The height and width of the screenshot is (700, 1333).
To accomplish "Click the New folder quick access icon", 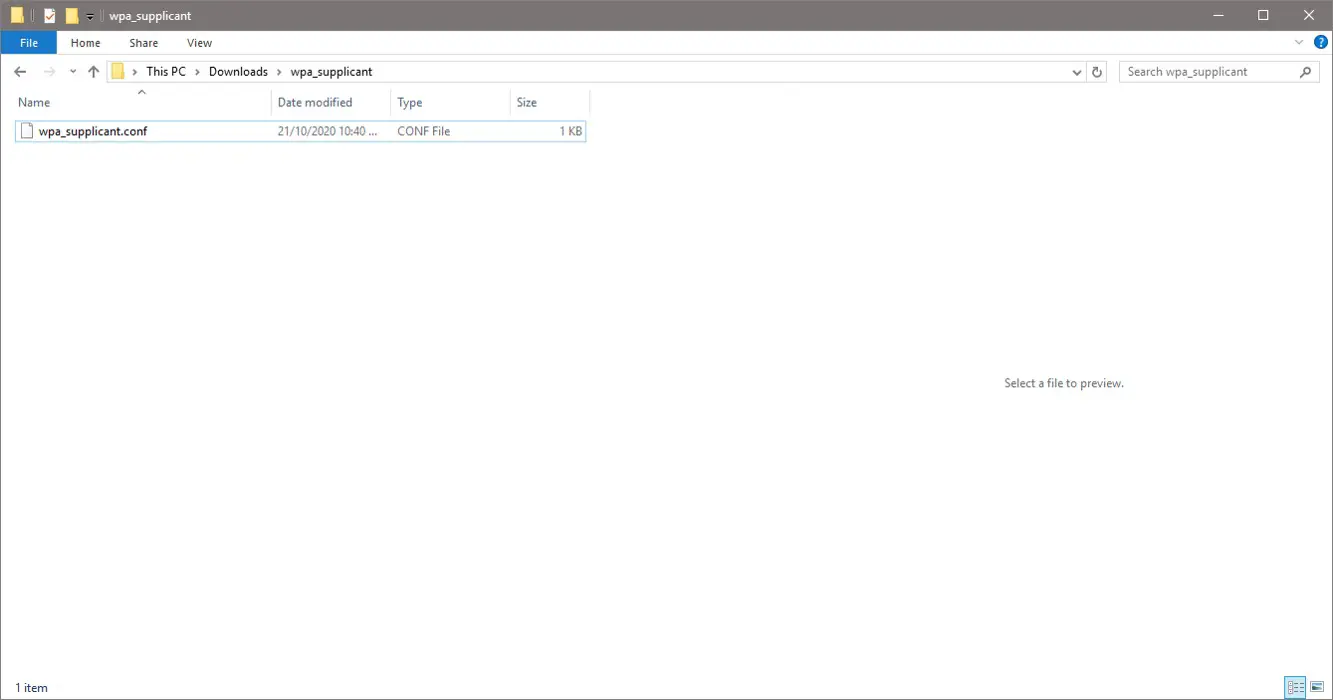I will (x=72, y=16).
